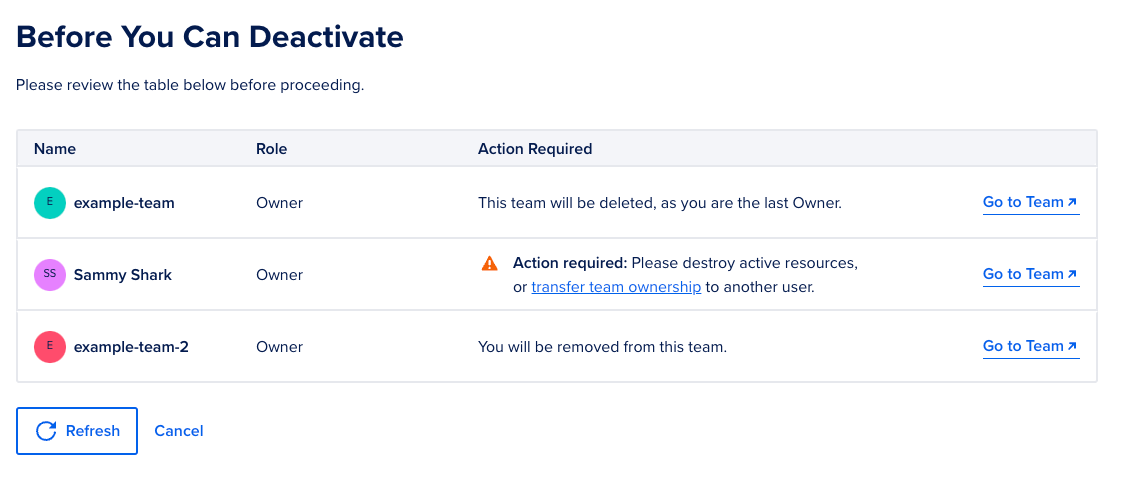Click the circular refresh arrow icon
Screen dimensions: 1123x483
[46, 431]
